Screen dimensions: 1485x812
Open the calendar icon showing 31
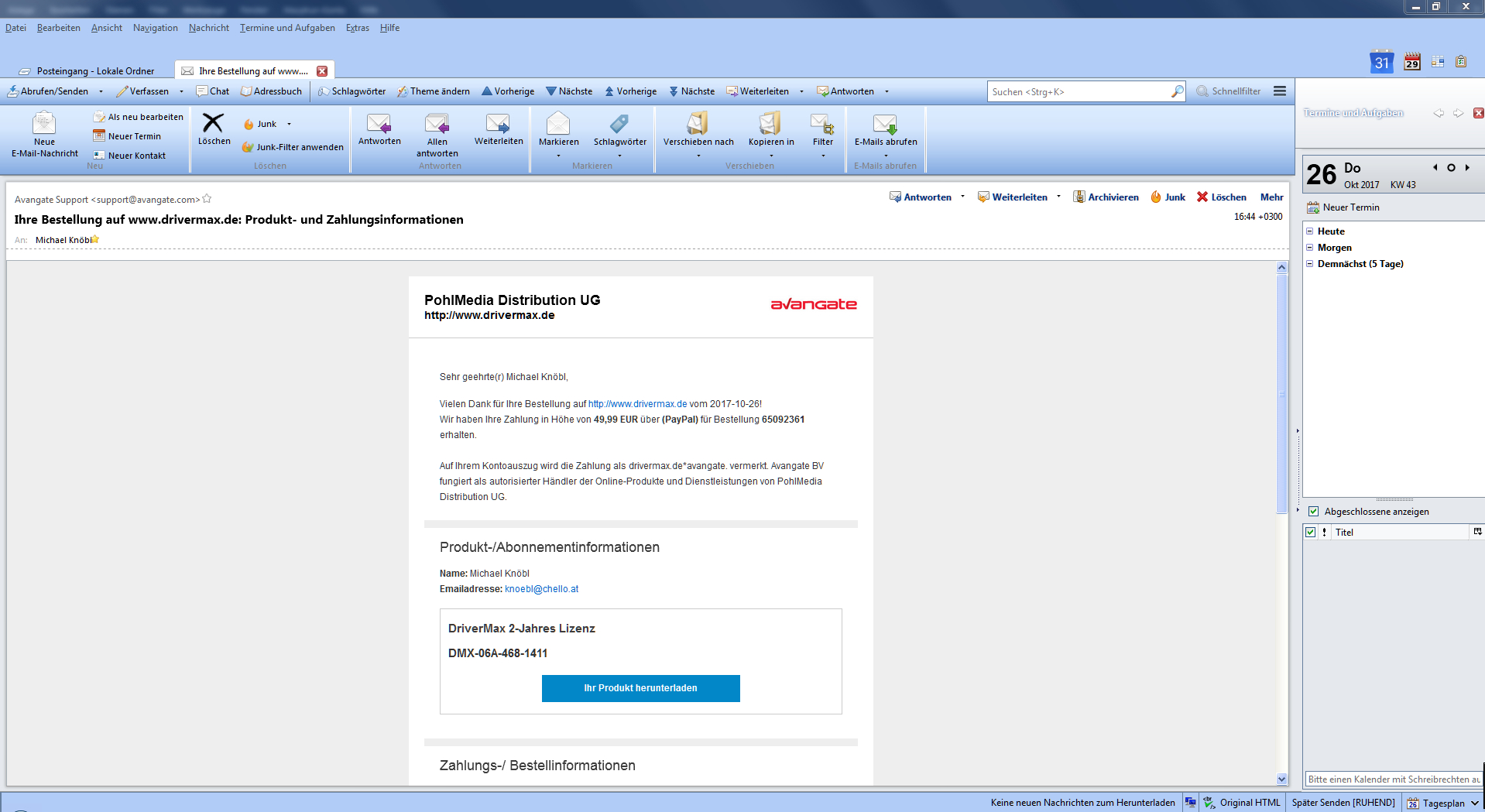(x=1382, y=62)
